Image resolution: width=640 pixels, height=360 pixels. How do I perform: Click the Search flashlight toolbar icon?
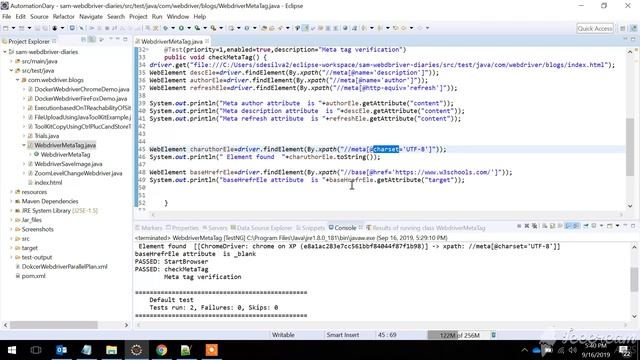coord(280,28)
